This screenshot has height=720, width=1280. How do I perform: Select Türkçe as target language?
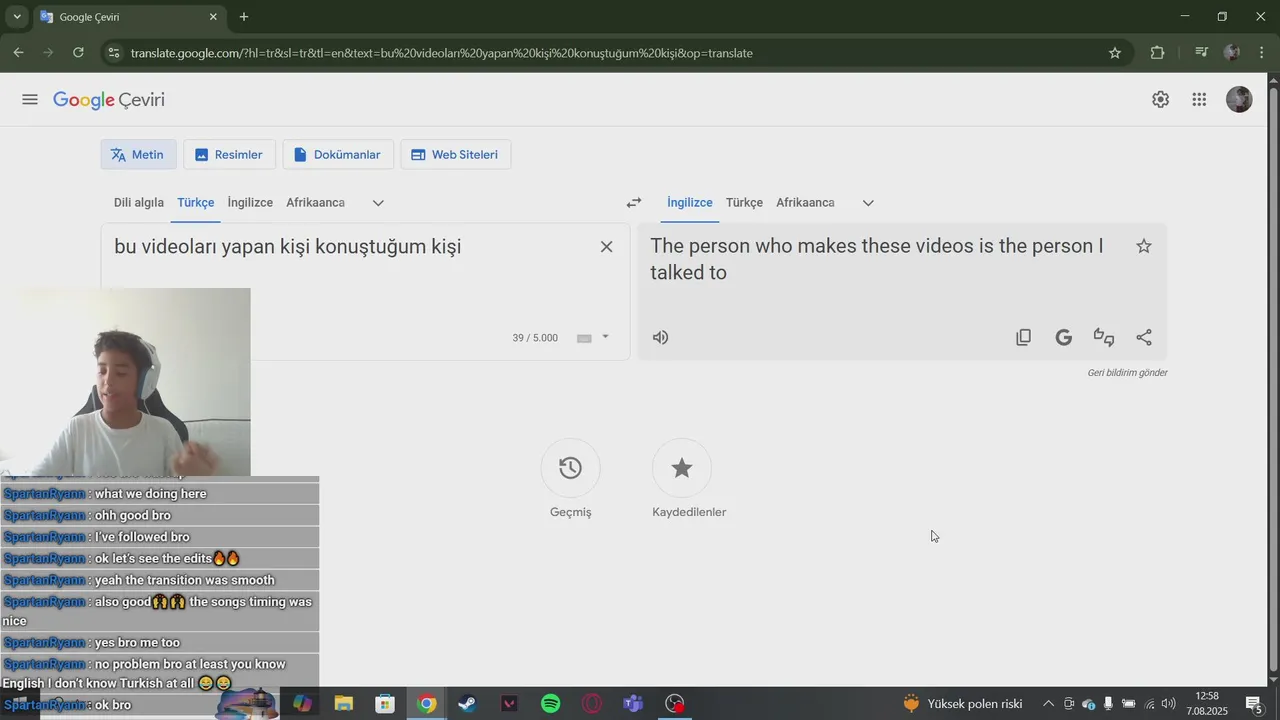(x=744, y=203)
